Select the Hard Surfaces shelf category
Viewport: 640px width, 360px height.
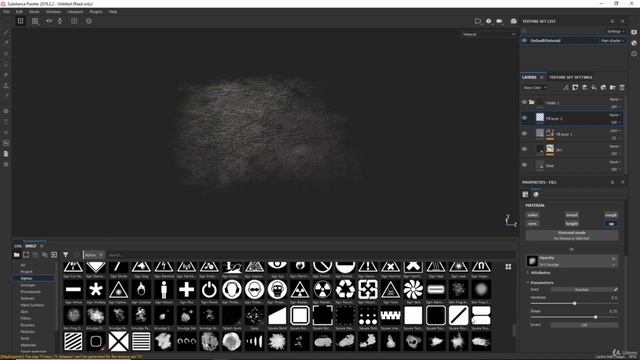pyautogui.click(x=32, y=305)
